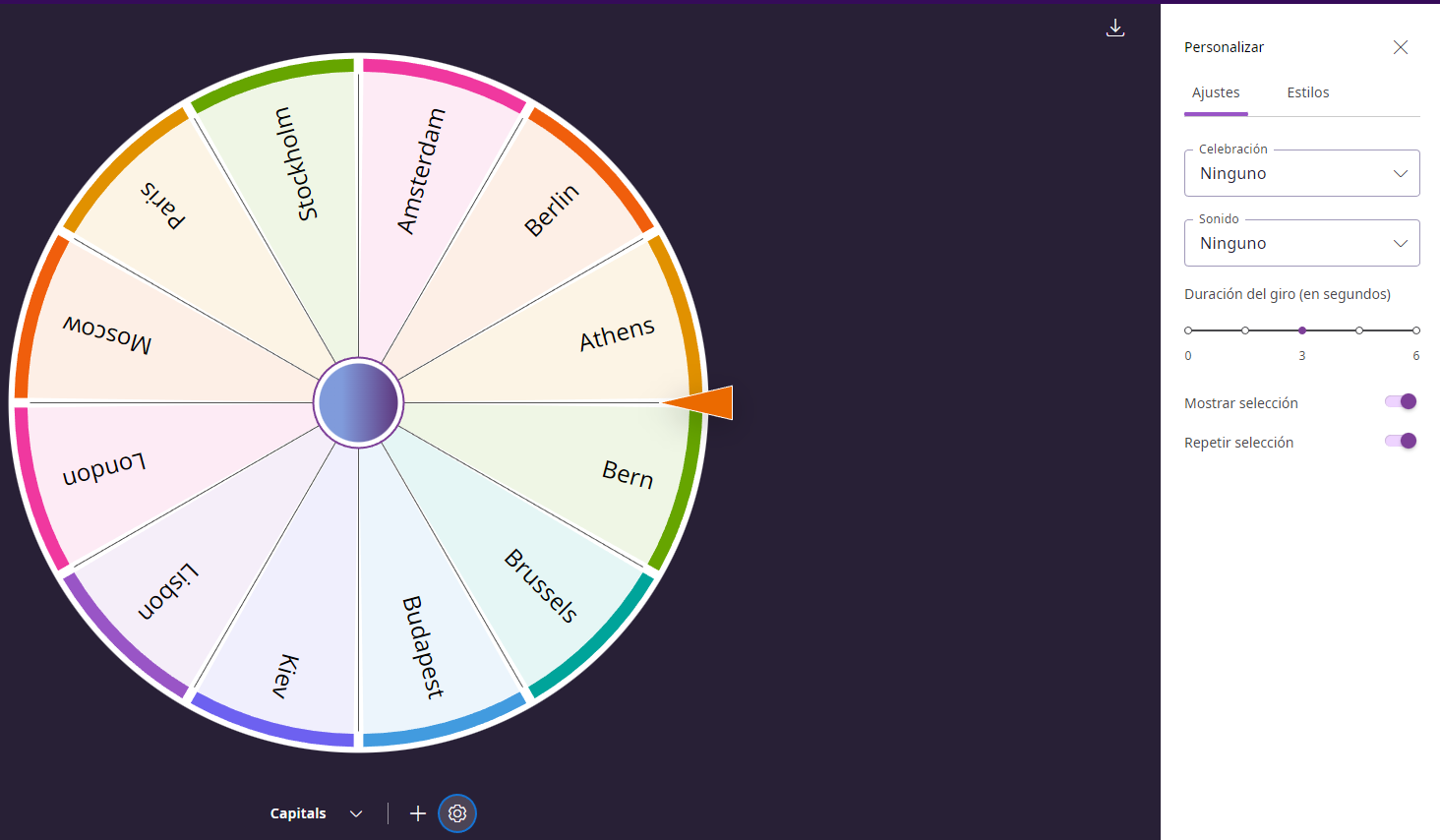Add a new entry with the plus icon
The height and width of the screenshot is (840, 1440).
point(417,813)
